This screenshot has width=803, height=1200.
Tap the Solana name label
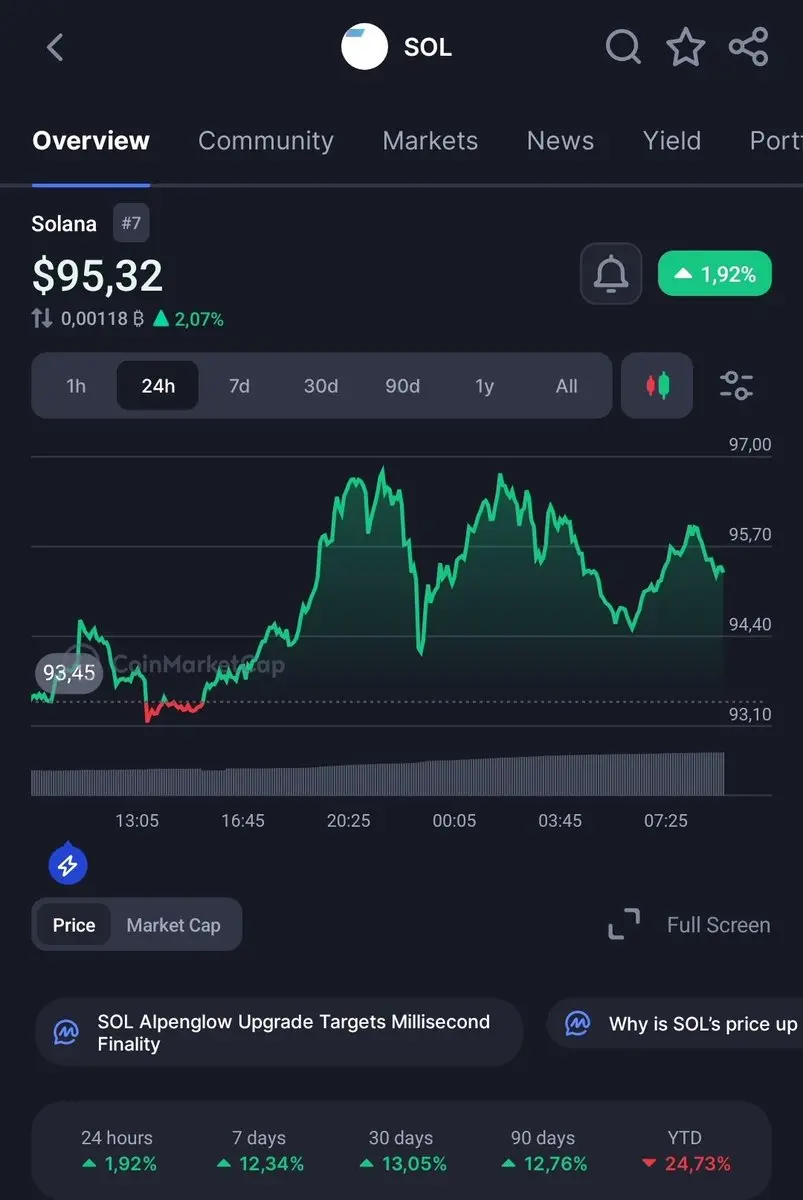pyautogui.click(x=64, y=223)
